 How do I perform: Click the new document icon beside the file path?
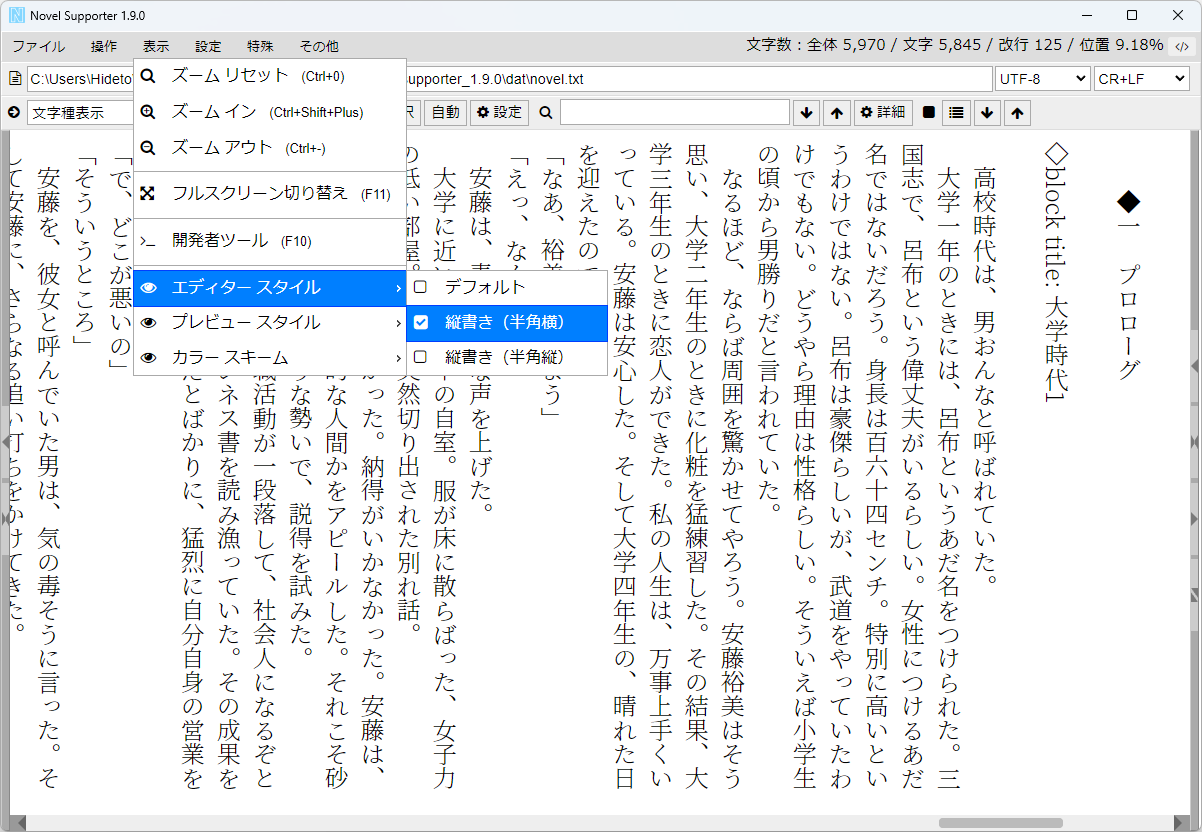(x=16, y=78)
